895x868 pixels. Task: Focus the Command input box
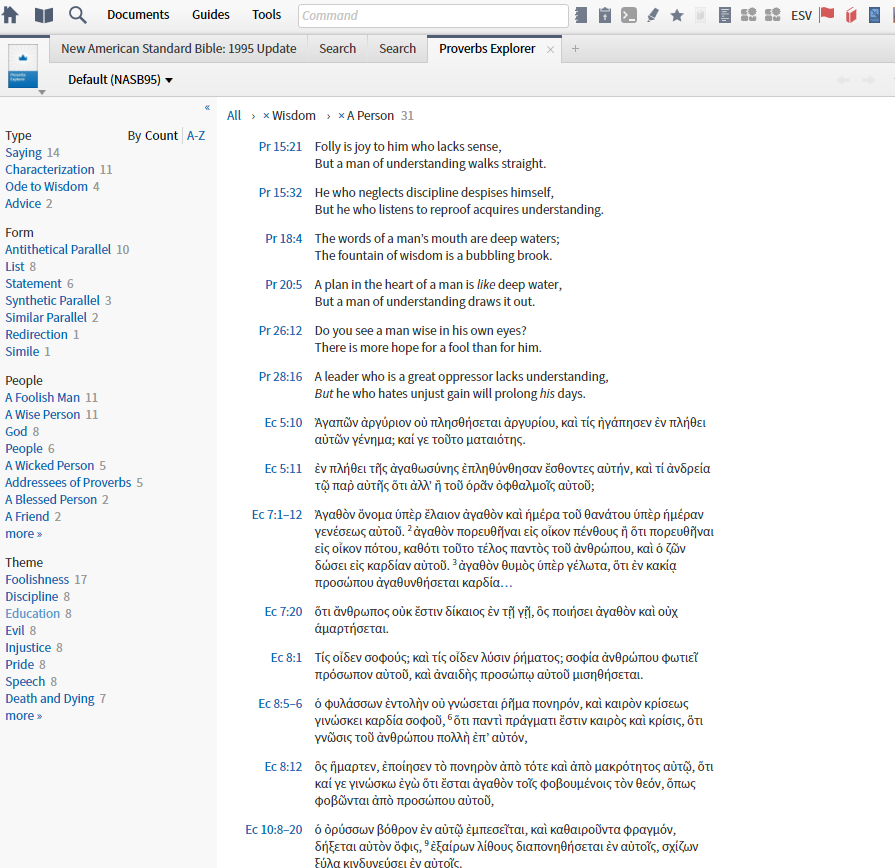433,15
